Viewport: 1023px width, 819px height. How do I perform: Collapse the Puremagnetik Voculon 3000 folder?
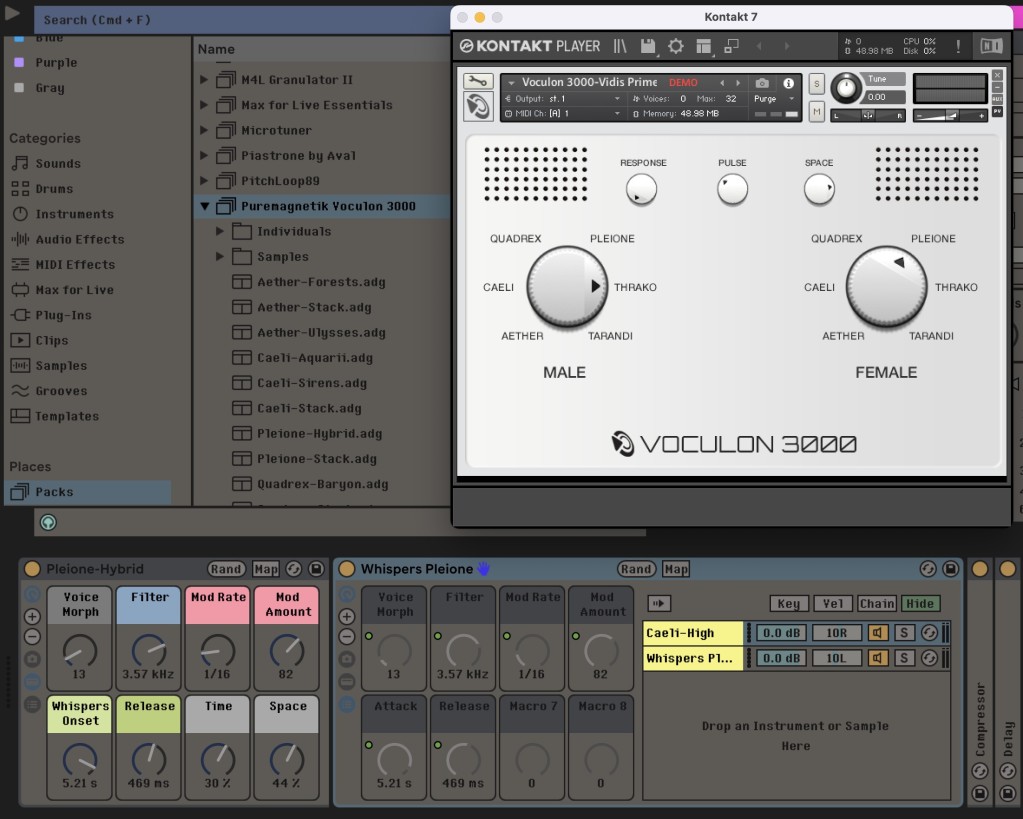[x=205, y=207]
